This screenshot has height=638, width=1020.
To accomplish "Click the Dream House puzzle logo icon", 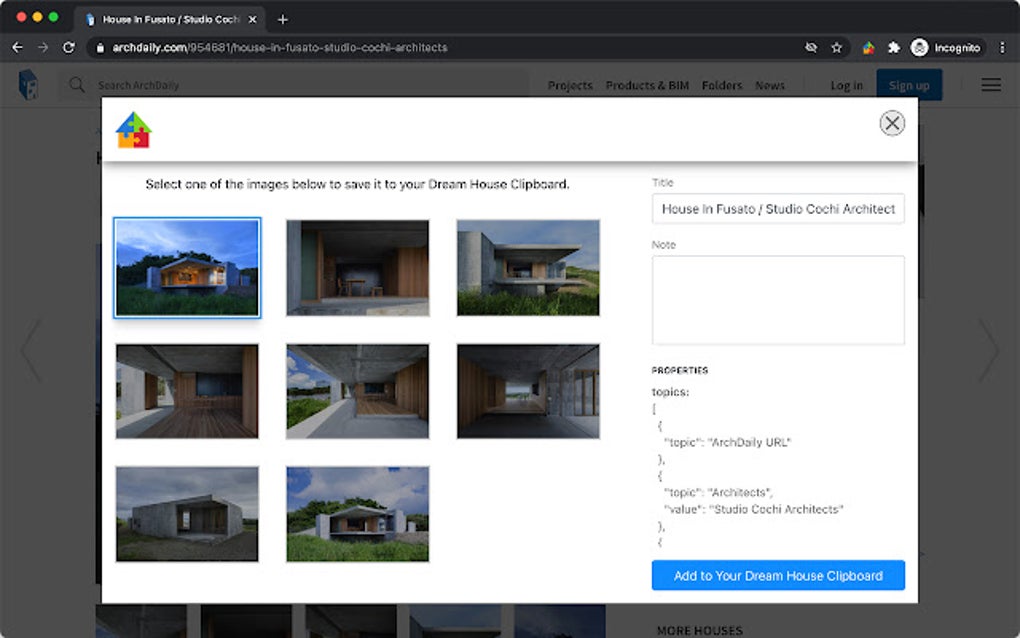I will 133,131.
